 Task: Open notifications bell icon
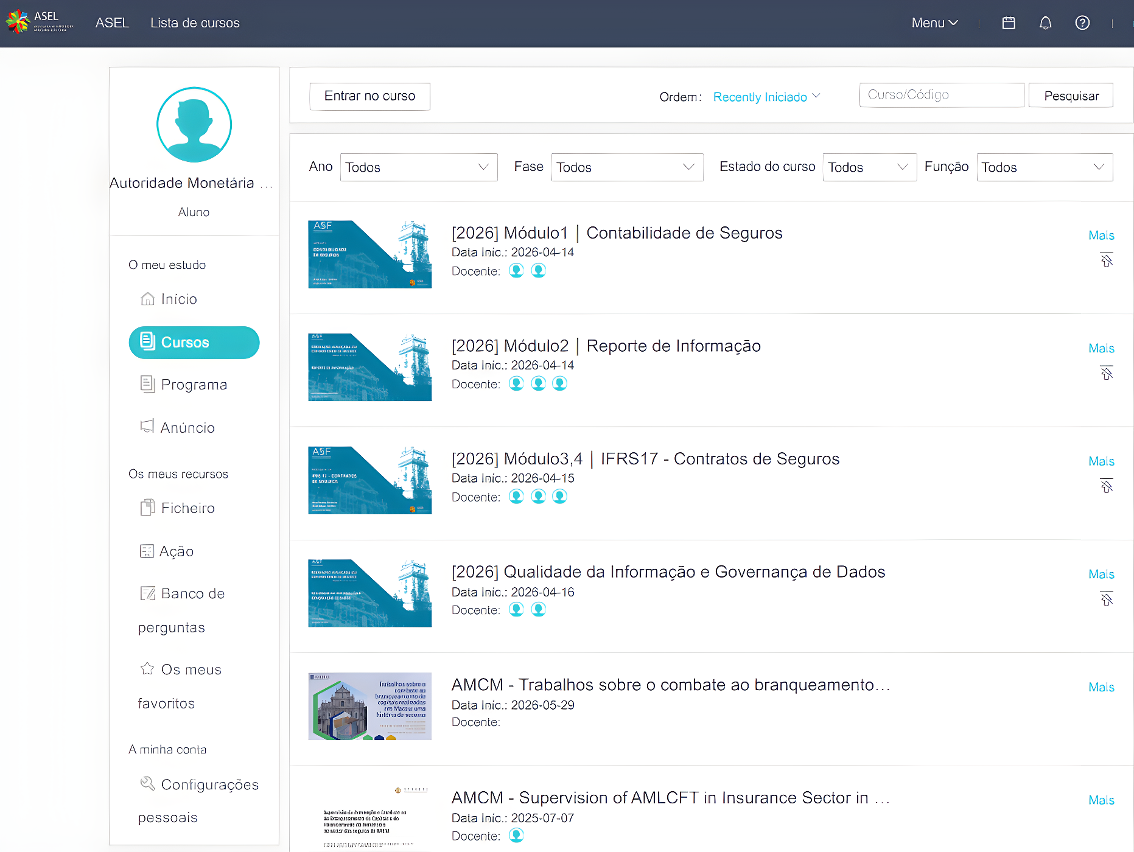click(x=1045, y=23)
